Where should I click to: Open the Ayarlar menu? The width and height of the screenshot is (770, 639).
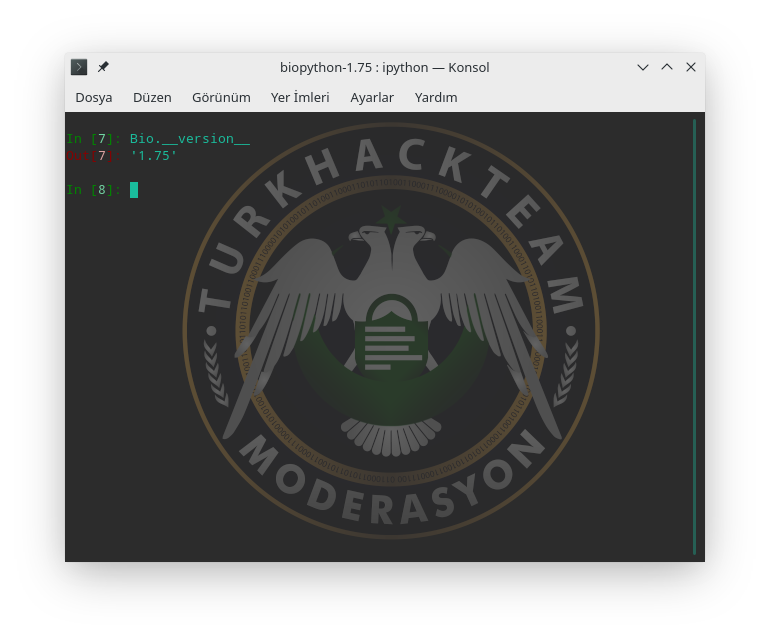pyautogui.click(x=372, y=97)
